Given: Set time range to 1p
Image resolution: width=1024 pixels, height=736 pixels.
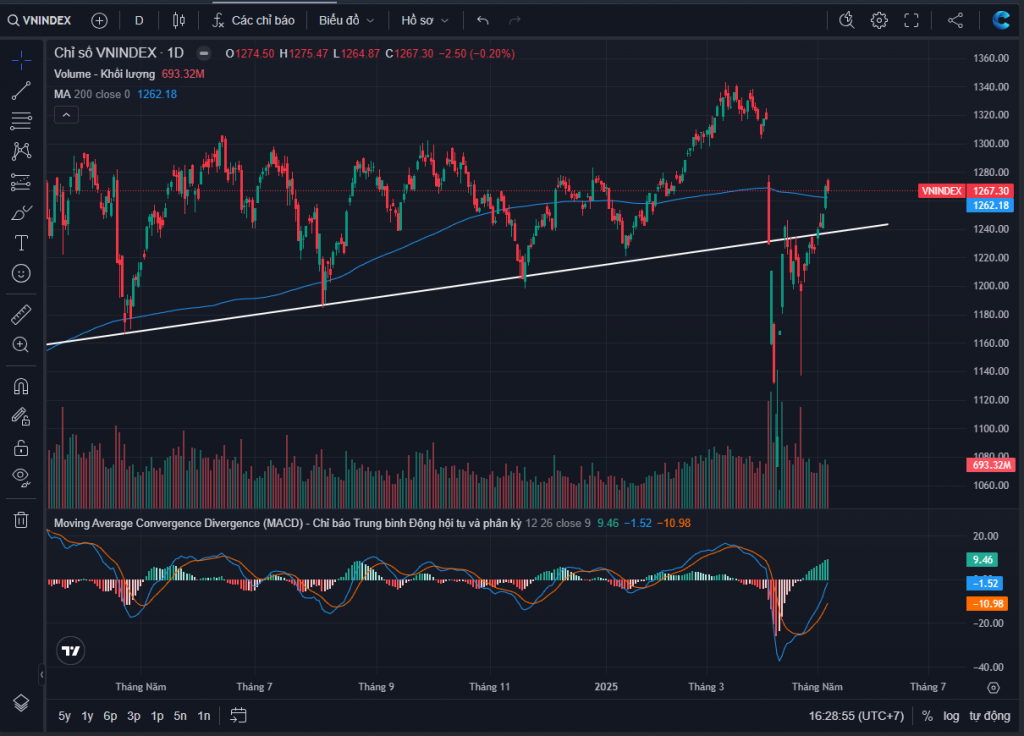Looking at the screenshot, I should 157,716.
